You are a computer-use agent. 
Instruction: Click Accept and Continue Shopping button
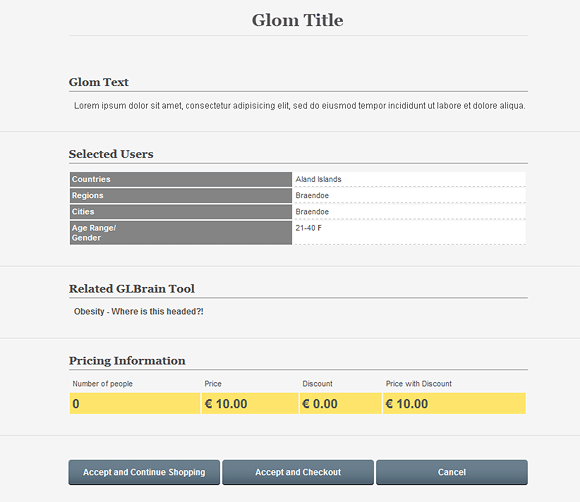(x=144, y=472)
